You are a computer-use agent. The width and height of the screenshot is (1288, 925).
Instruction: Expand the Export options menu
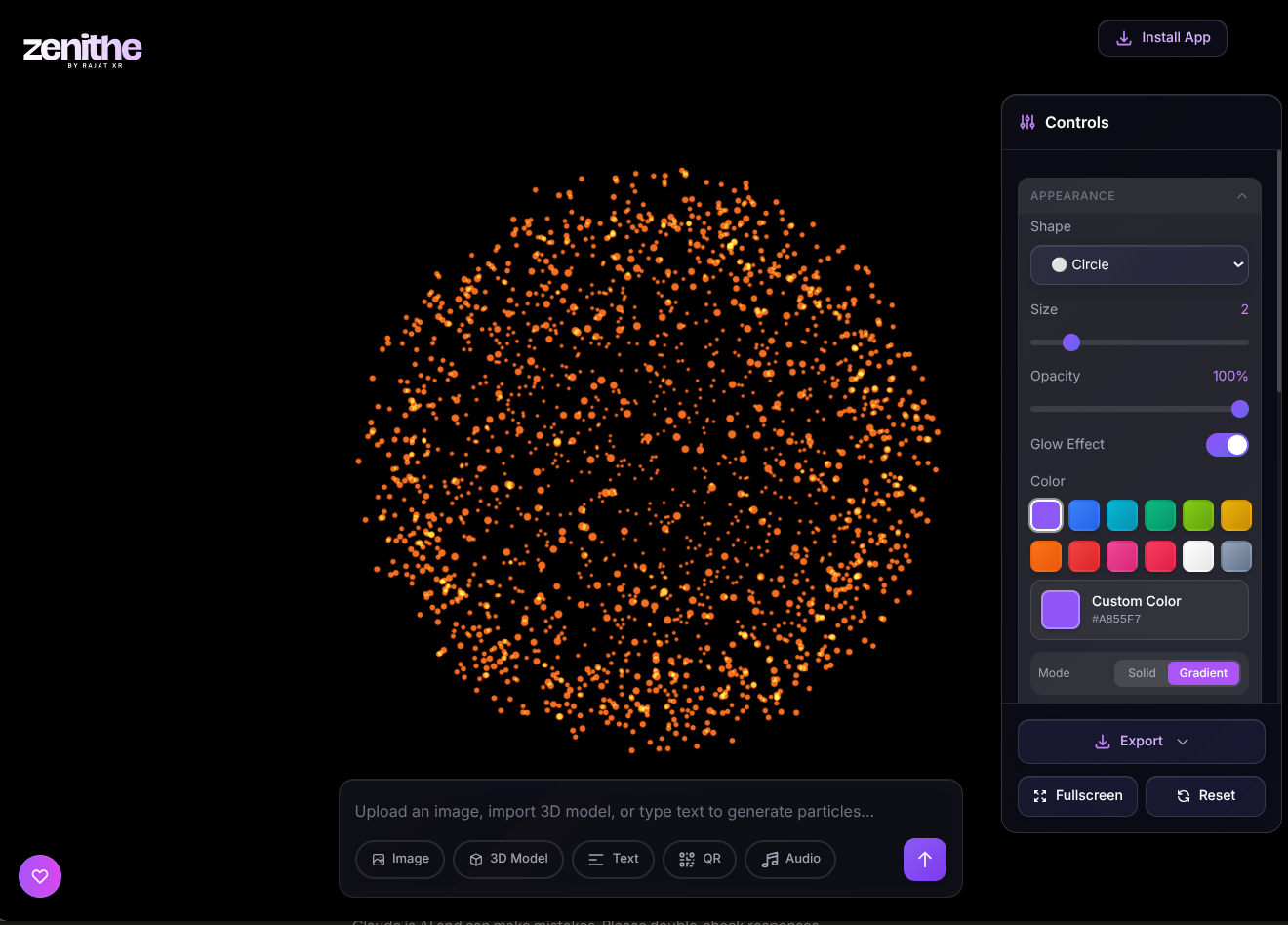pos(1142,742)
